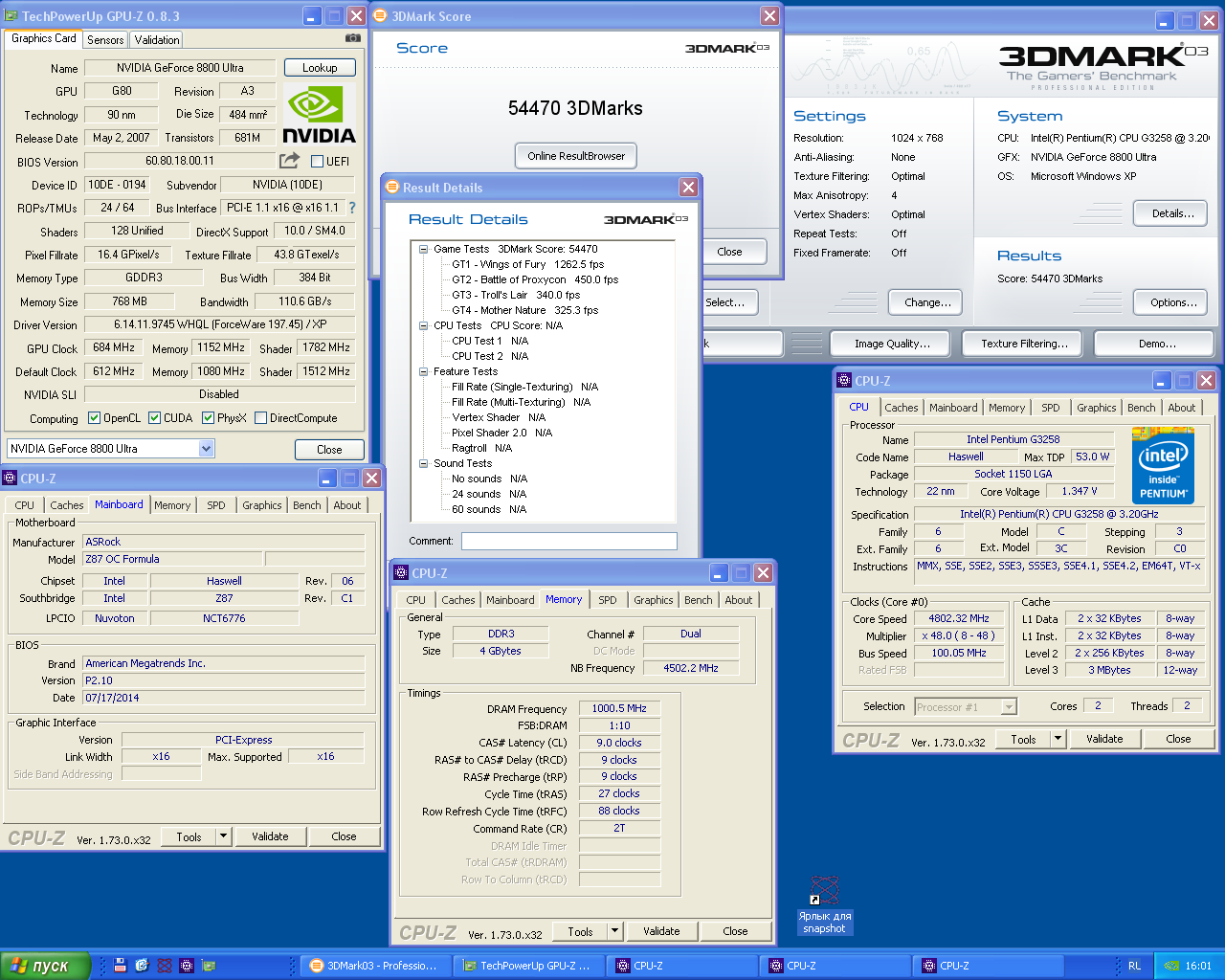Open Bench tab in CPU-Z Mainboard window

307,505
